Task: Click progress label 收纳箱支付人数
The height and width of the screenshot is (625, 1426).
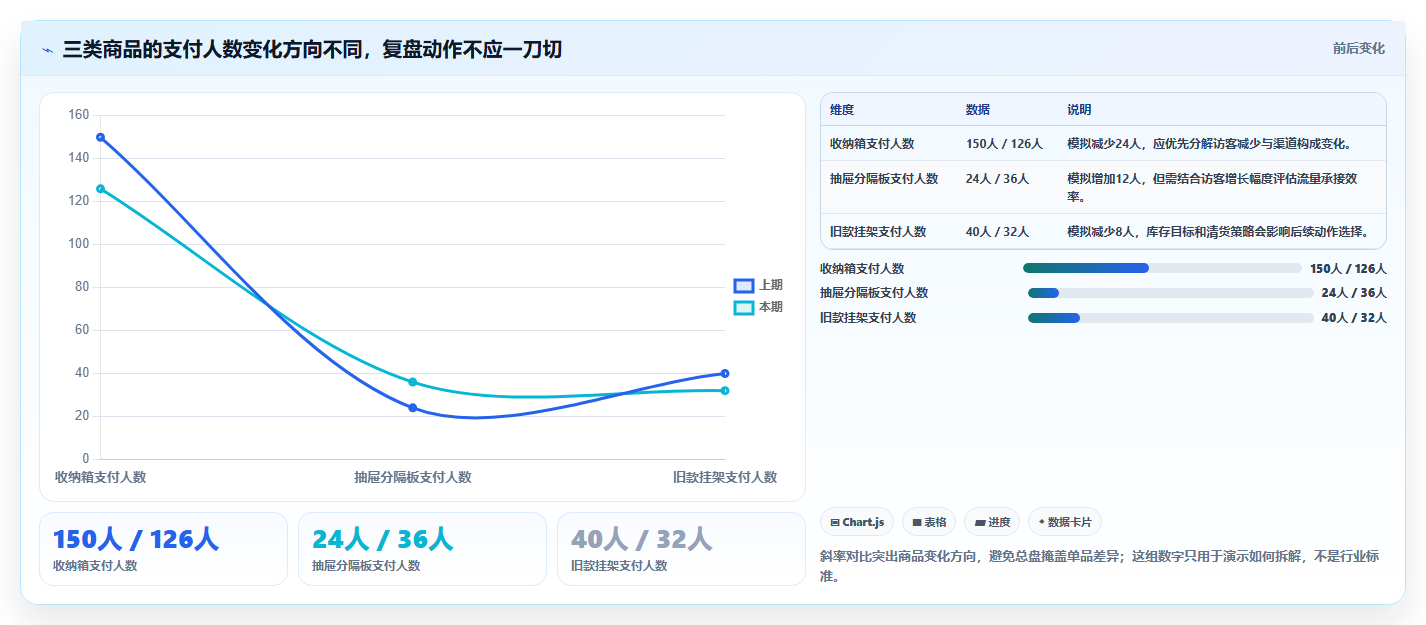Action: (862, 268)
